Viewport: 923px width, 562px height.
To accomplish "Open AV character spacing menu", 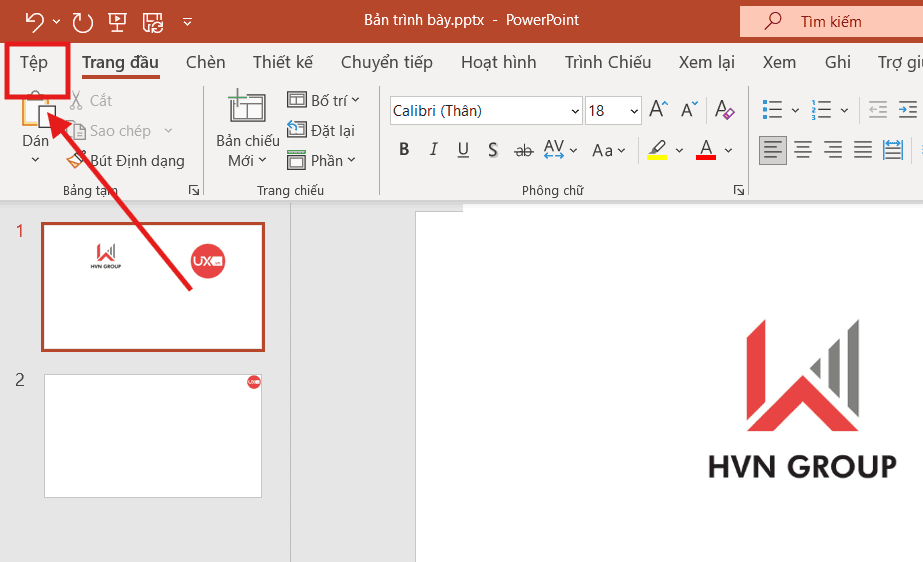I will (x=560, y=150).
